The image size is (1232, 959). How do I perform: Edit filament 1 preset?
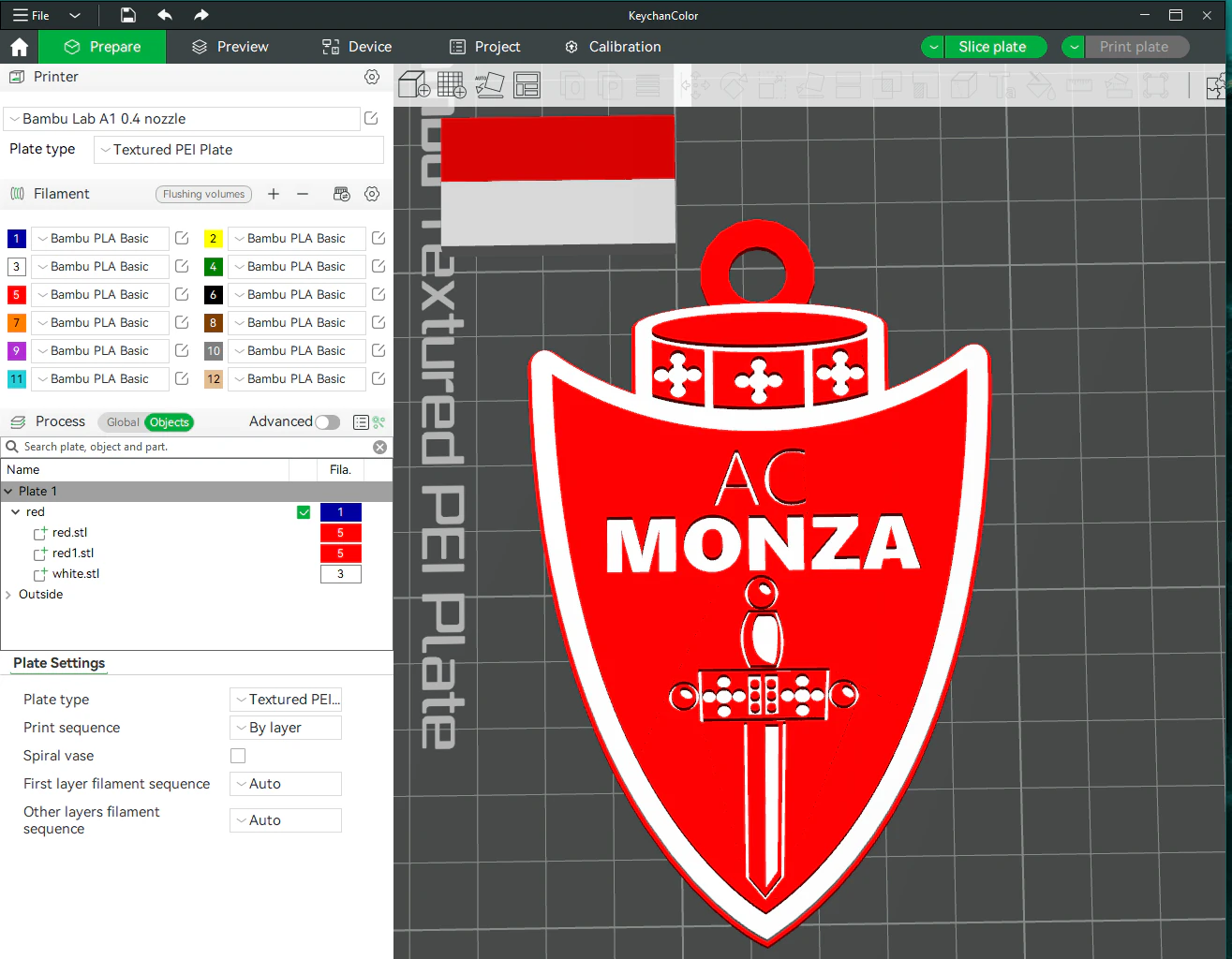[182, 238]
